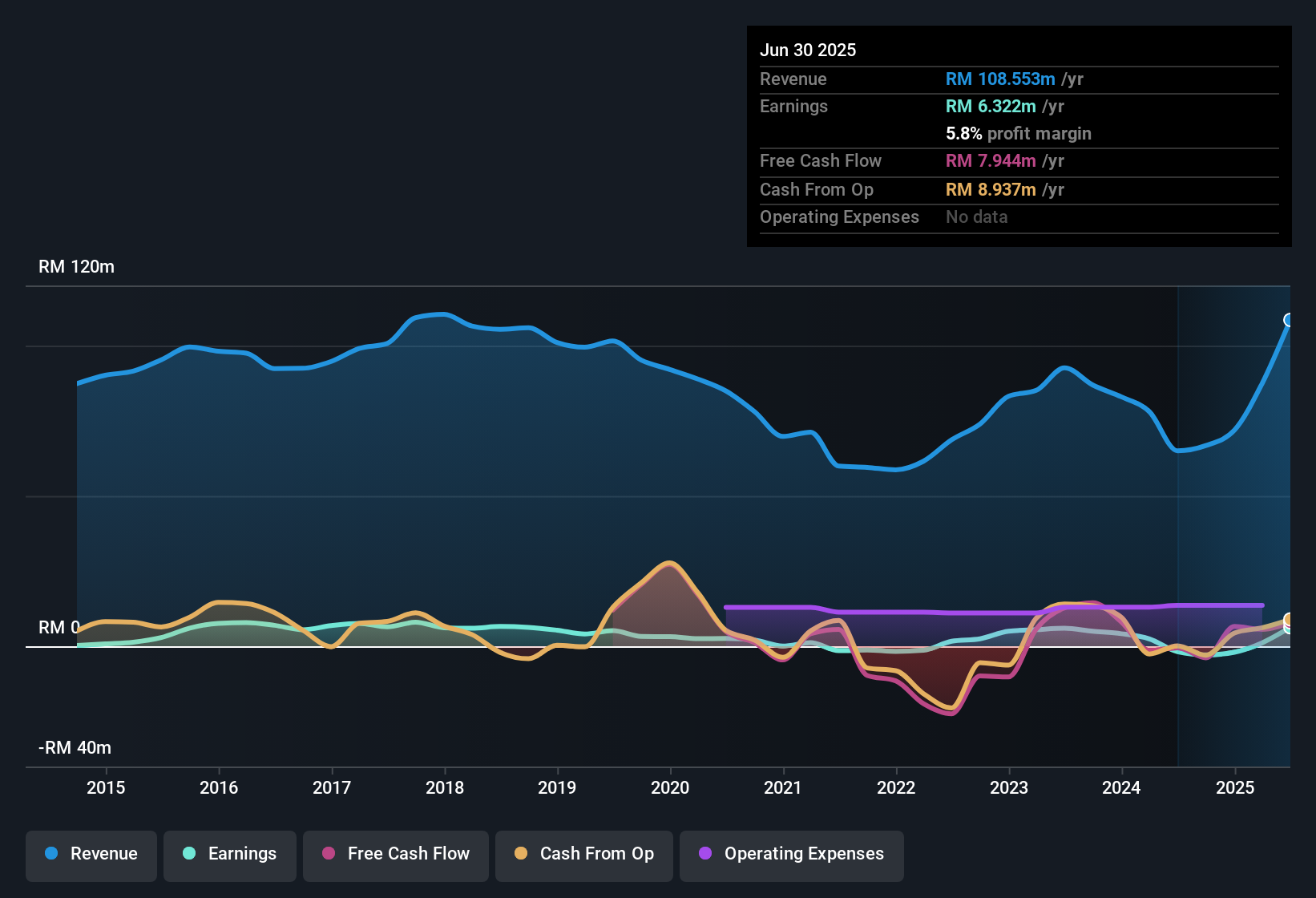1316x898 pixels.
Task: Click the teal Earnings dot in the legend
Action: (x=189, y=854)
